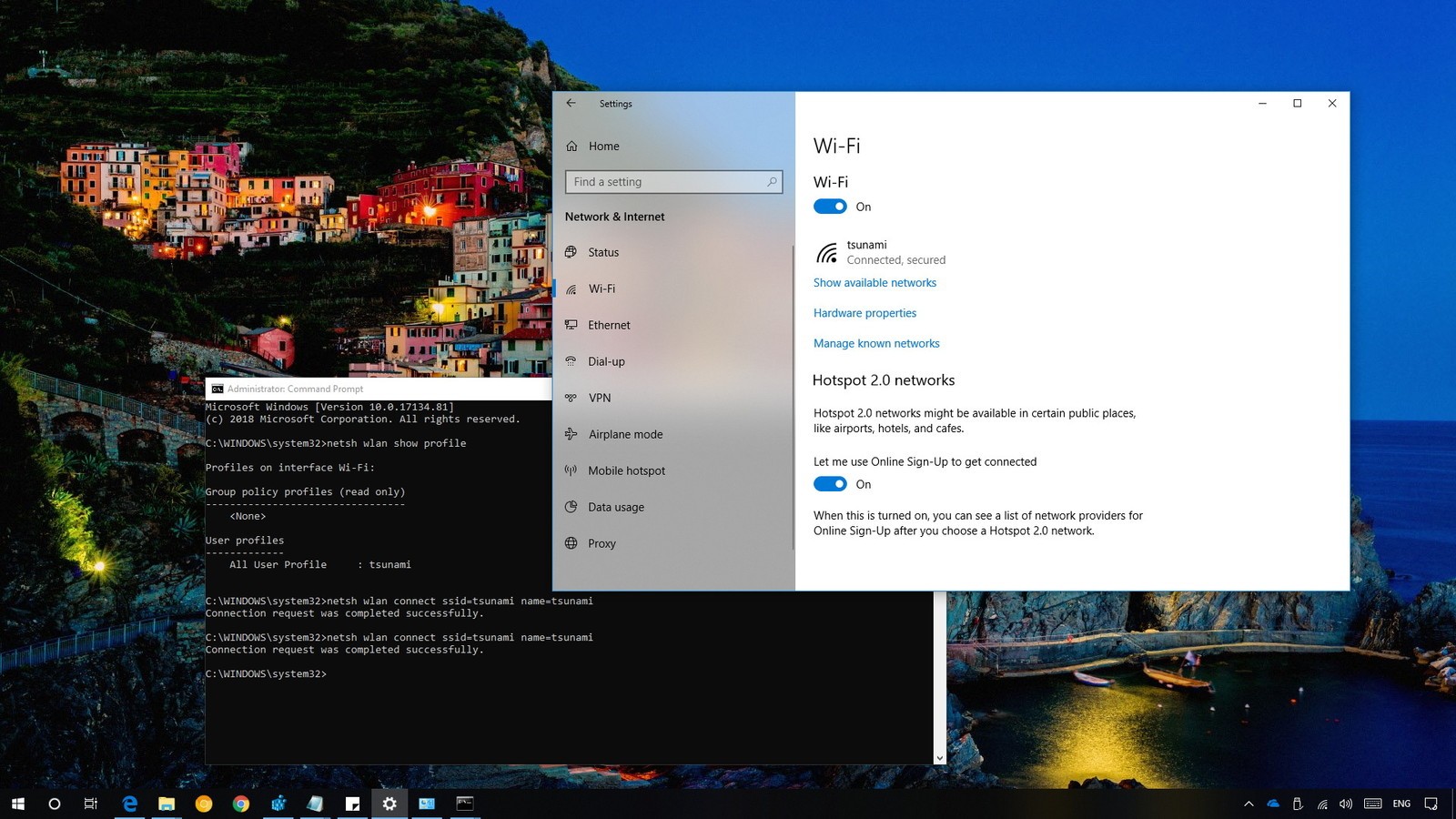Click the Find a setting search box

673,182
